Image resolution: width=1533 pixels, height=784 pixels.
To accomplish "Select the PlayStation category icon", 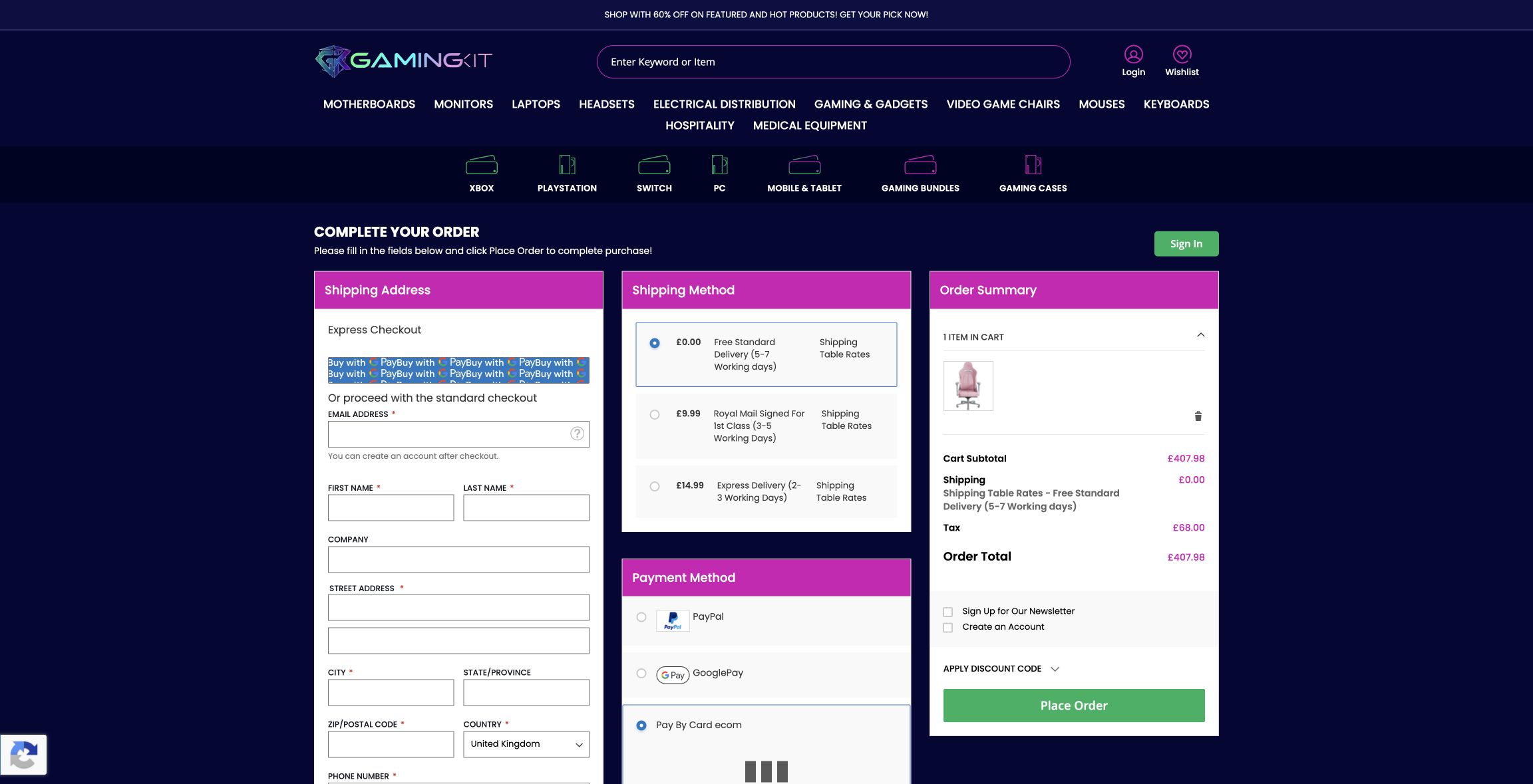I will [567, 164].
